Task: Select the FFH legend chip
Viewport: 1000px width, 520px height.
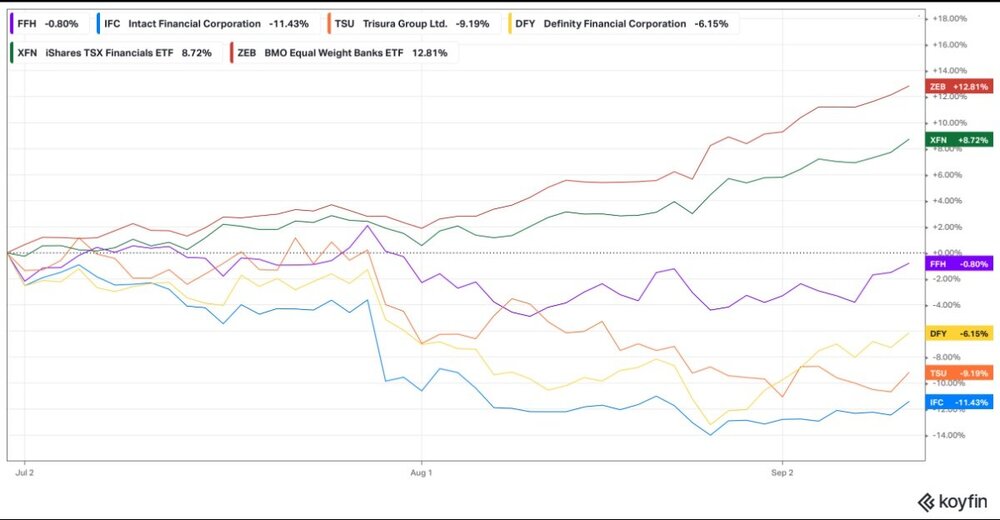Action: coord(46,24)
